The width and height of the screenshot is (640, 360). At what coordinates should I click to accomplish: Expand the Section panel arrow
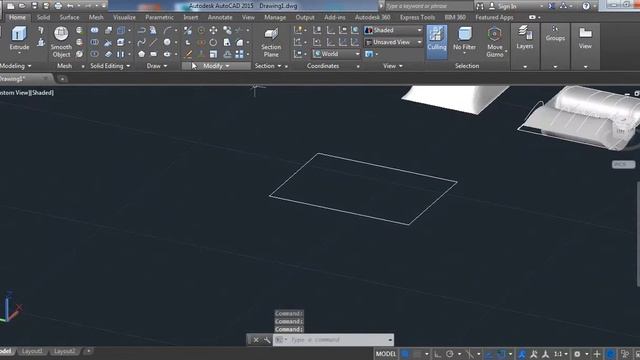click(280, 66)
